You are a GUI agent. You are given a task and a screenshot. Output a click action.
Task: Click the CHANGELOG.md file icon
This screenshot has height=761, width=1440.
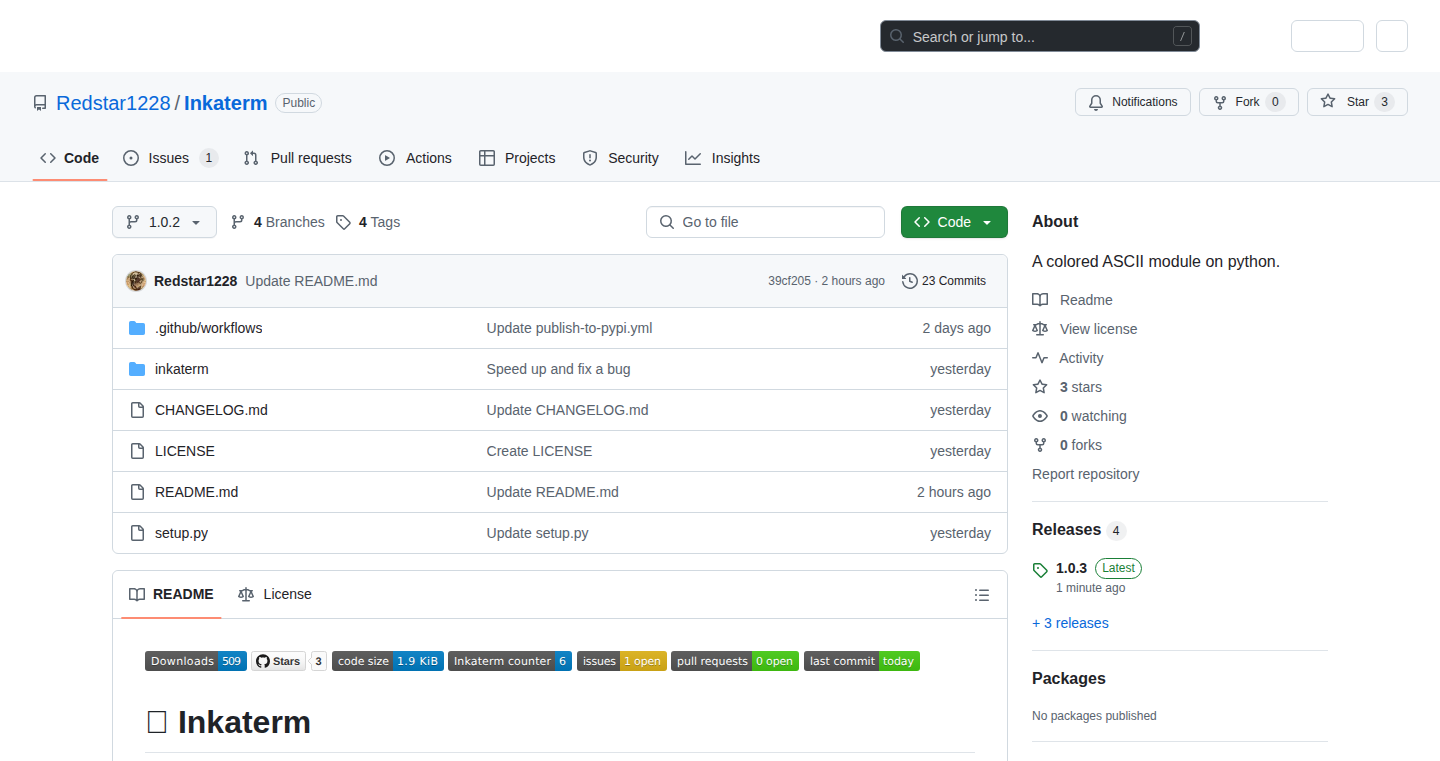pos(137,410)
